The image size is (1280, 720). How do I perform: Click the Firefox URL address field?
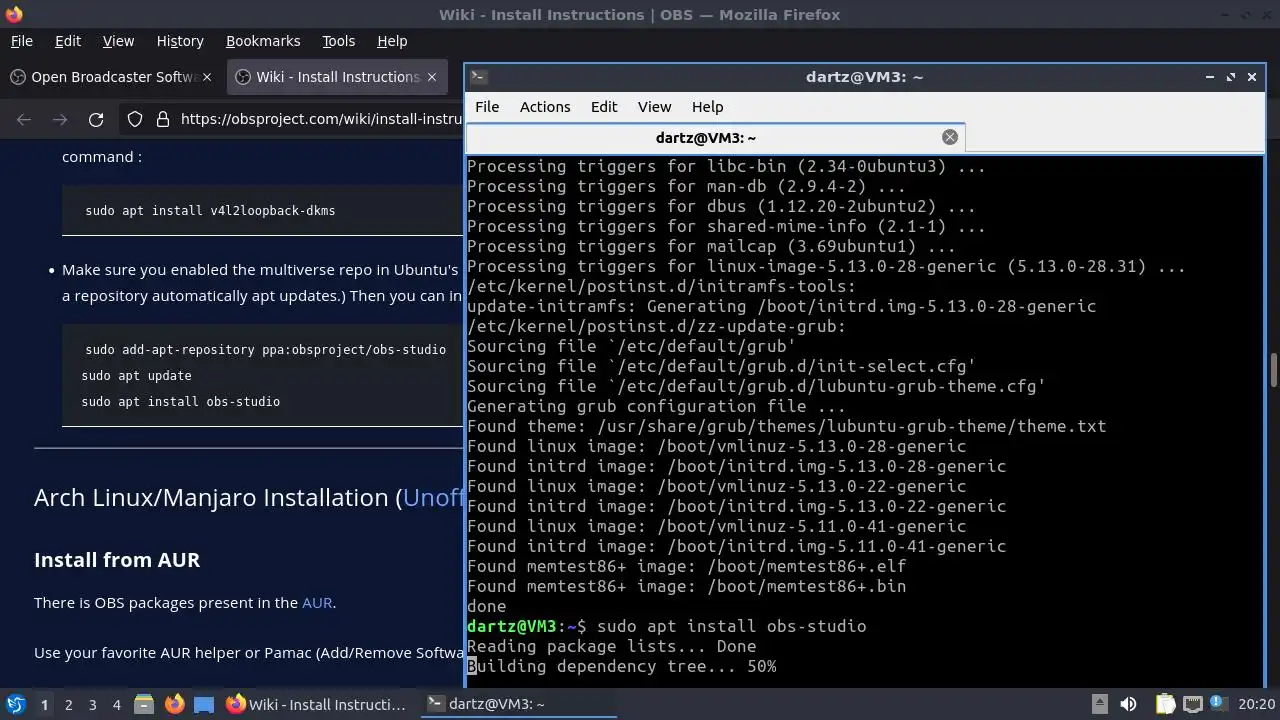320,119
